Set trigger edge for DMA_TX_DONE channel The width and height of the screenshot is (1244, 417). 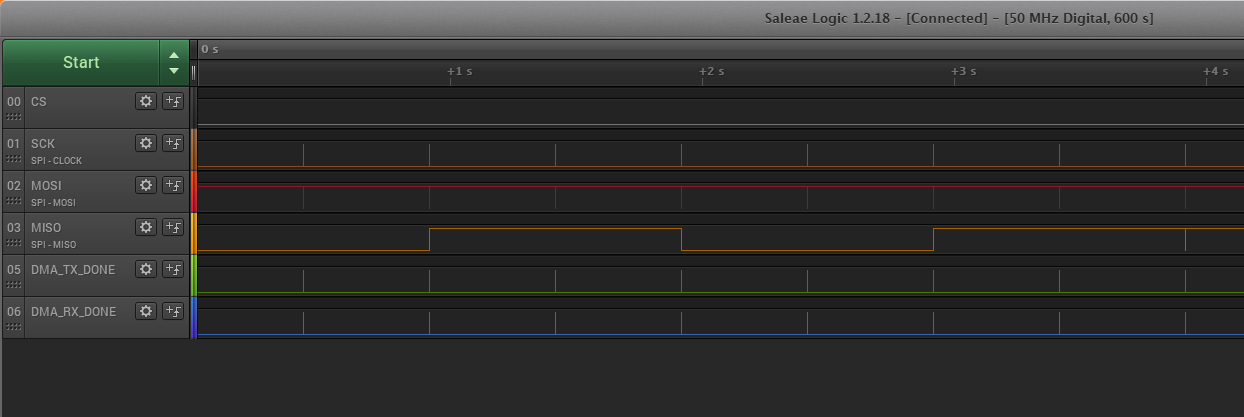tap(173, 269)
